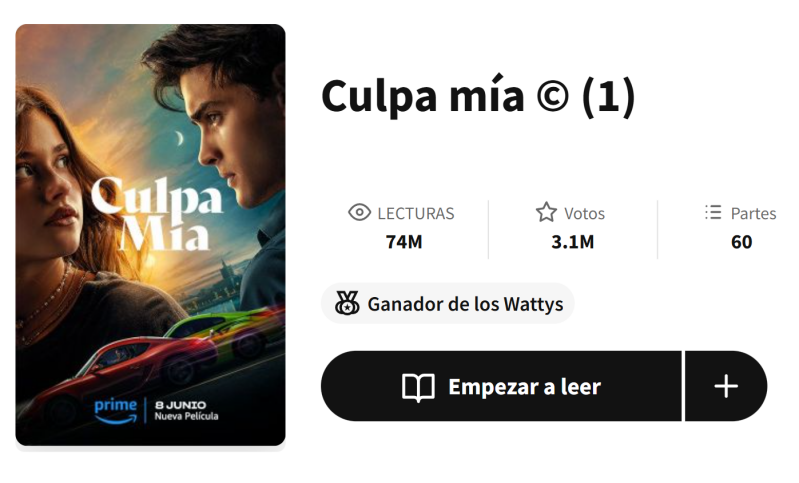This screenshot has width=799, height=483.
Task: Click the copyright symbol in the title
Action: (552, 96)
